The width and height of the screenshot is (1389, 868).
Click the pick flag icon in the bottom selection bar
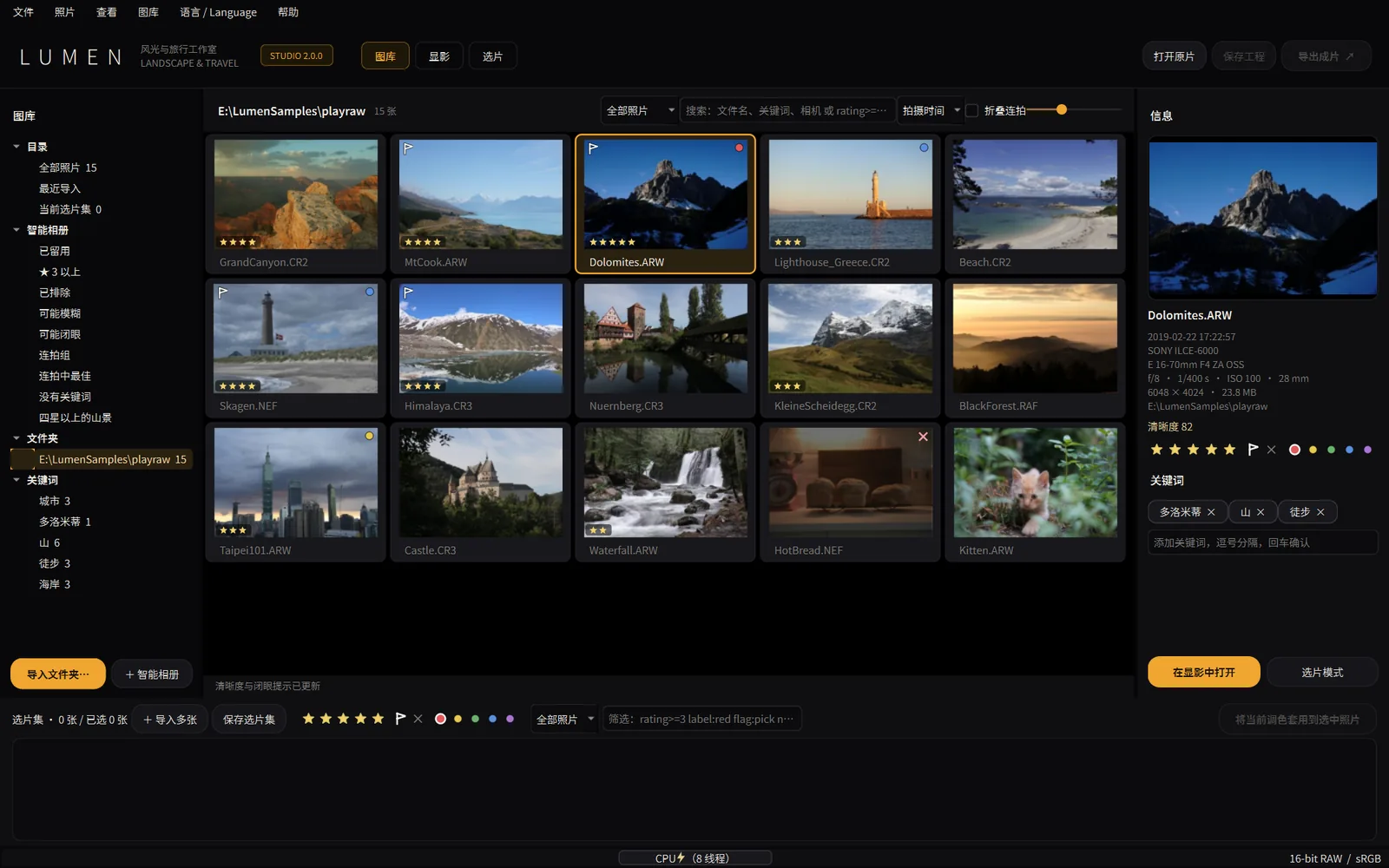pyautogui.click(x=400, y=719)
